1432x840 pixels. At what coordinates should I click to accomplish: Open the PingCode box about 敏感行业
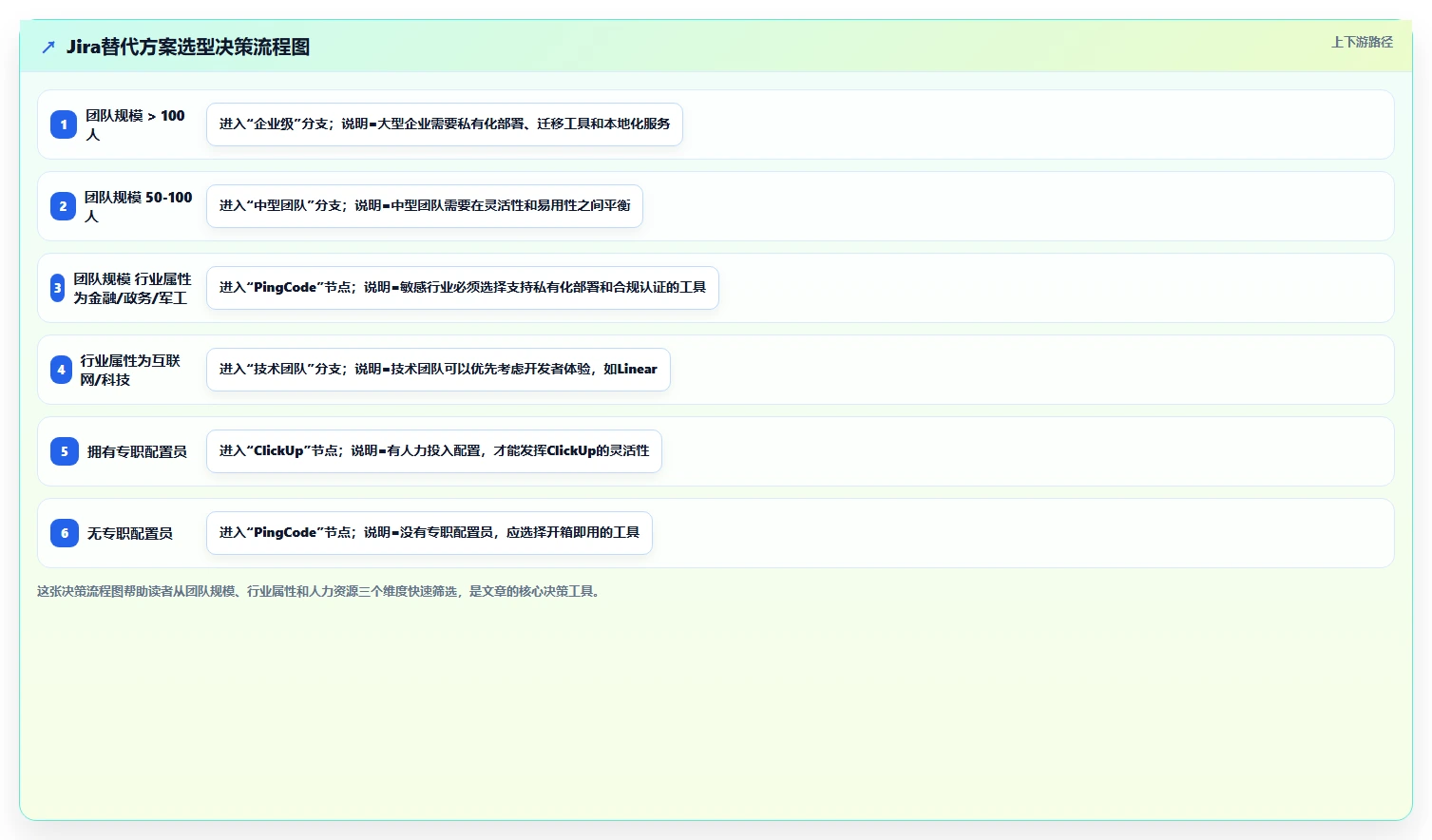point(463,288)
